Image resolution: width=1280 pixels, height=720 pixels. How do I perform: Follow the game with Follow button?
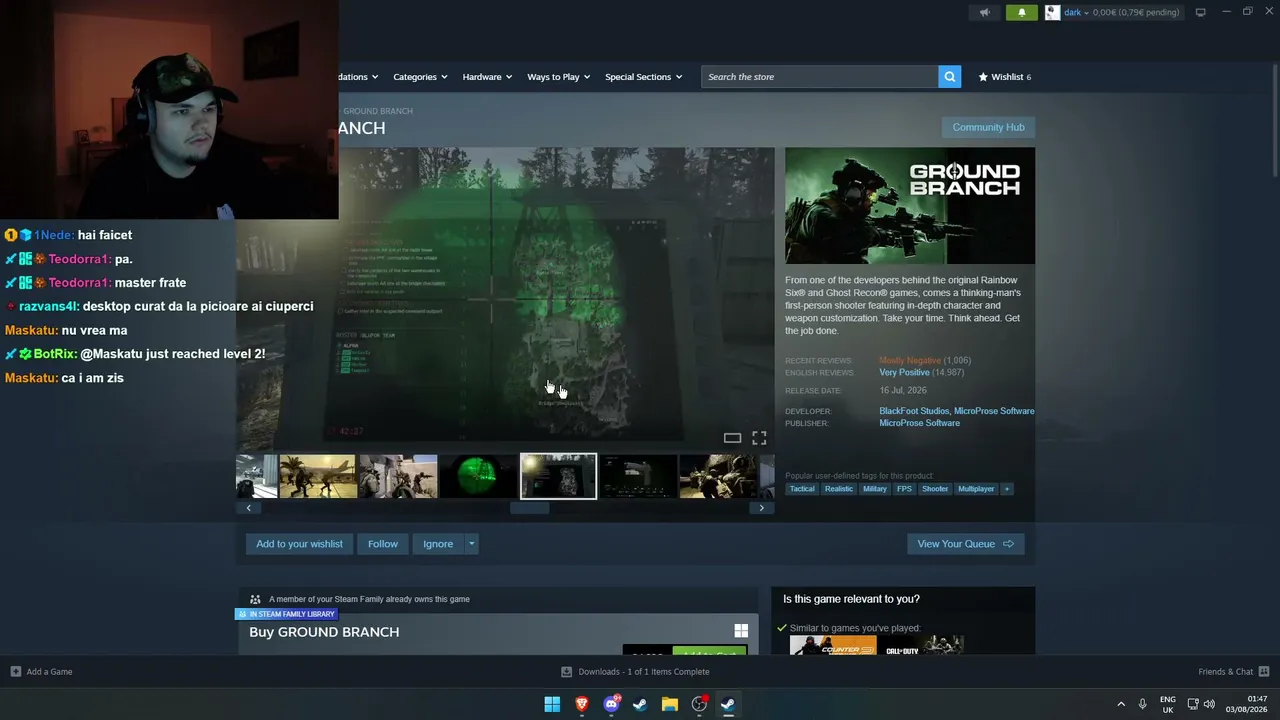383,544
